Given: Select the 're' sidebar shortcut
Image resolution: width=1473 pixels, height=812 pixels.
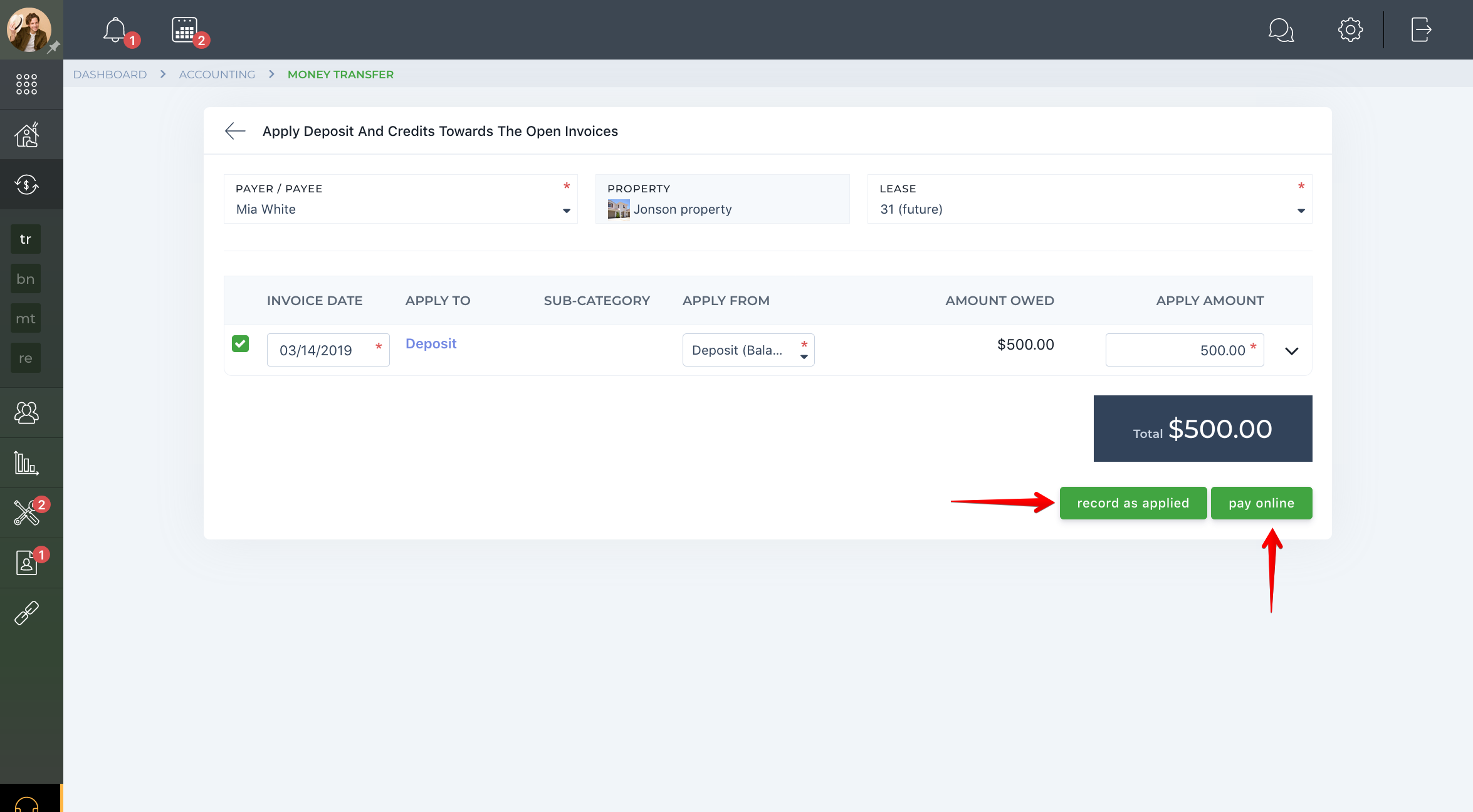Looking at the screenshot, I should pyautogui.click(x=26, y=358).
